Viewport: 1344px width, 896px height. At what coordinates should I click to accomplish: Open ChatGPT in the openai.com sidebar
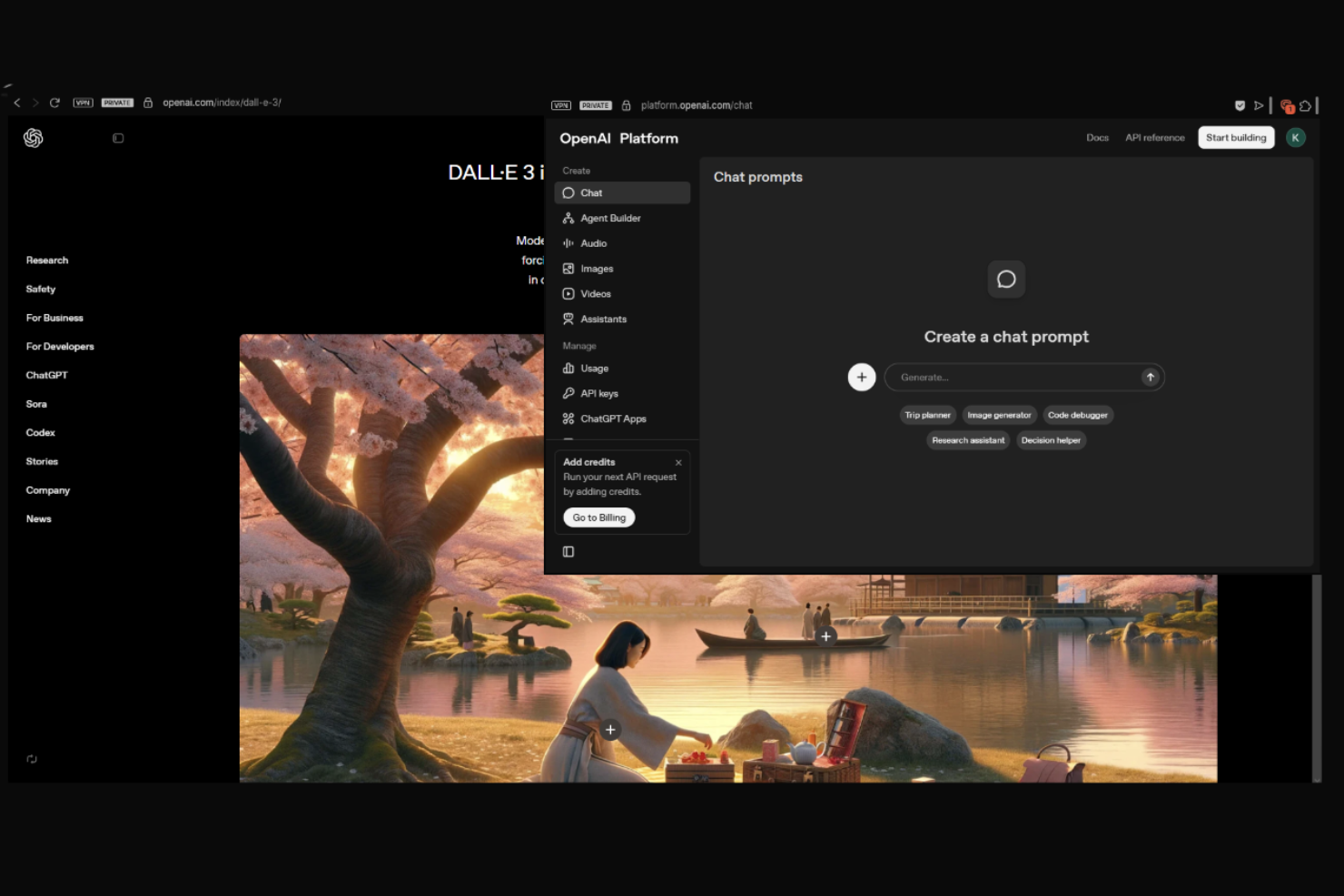(46, 375)
